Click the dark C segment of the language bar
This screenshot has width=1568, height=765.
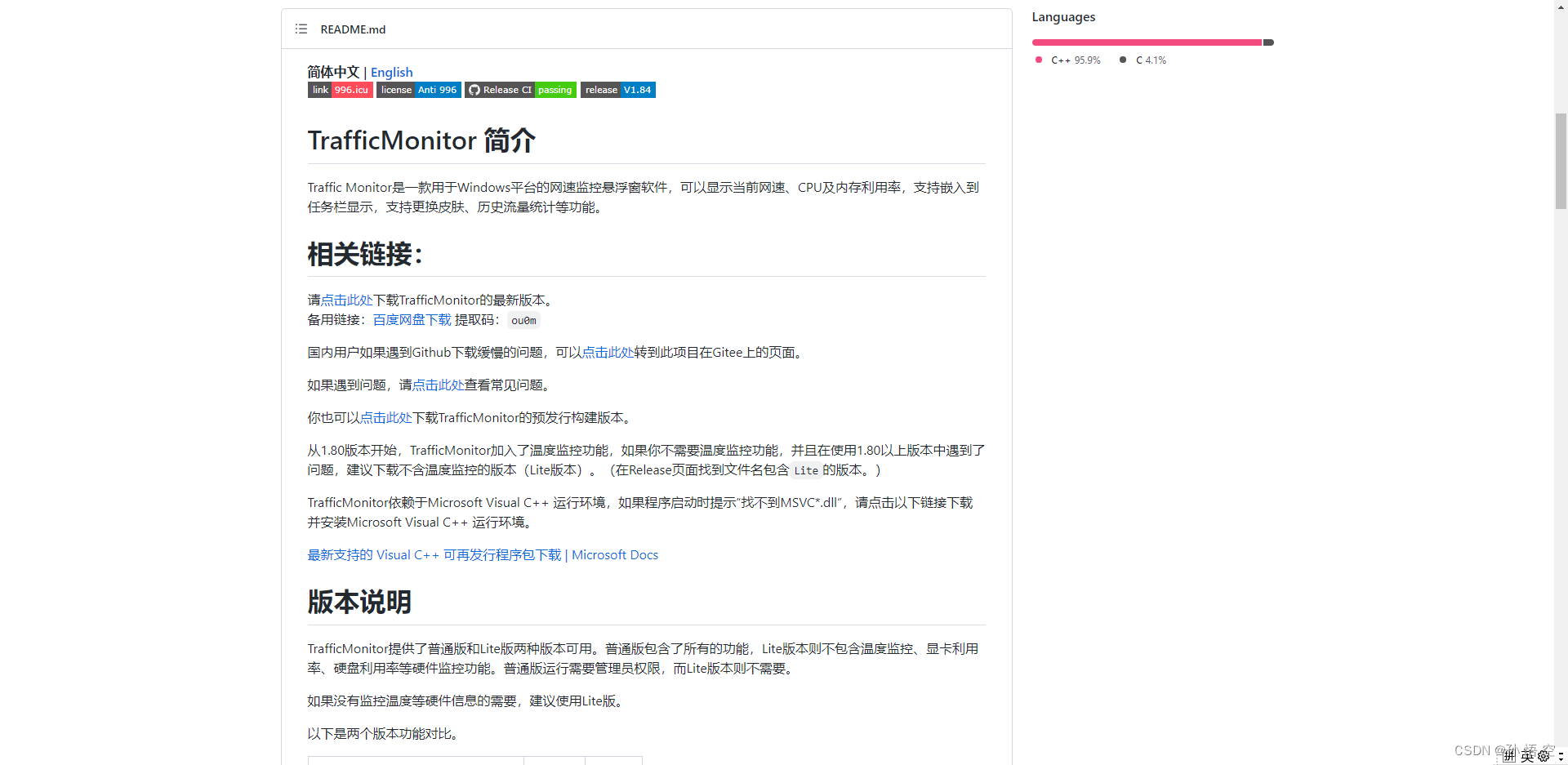click(x=1268, y=42)
